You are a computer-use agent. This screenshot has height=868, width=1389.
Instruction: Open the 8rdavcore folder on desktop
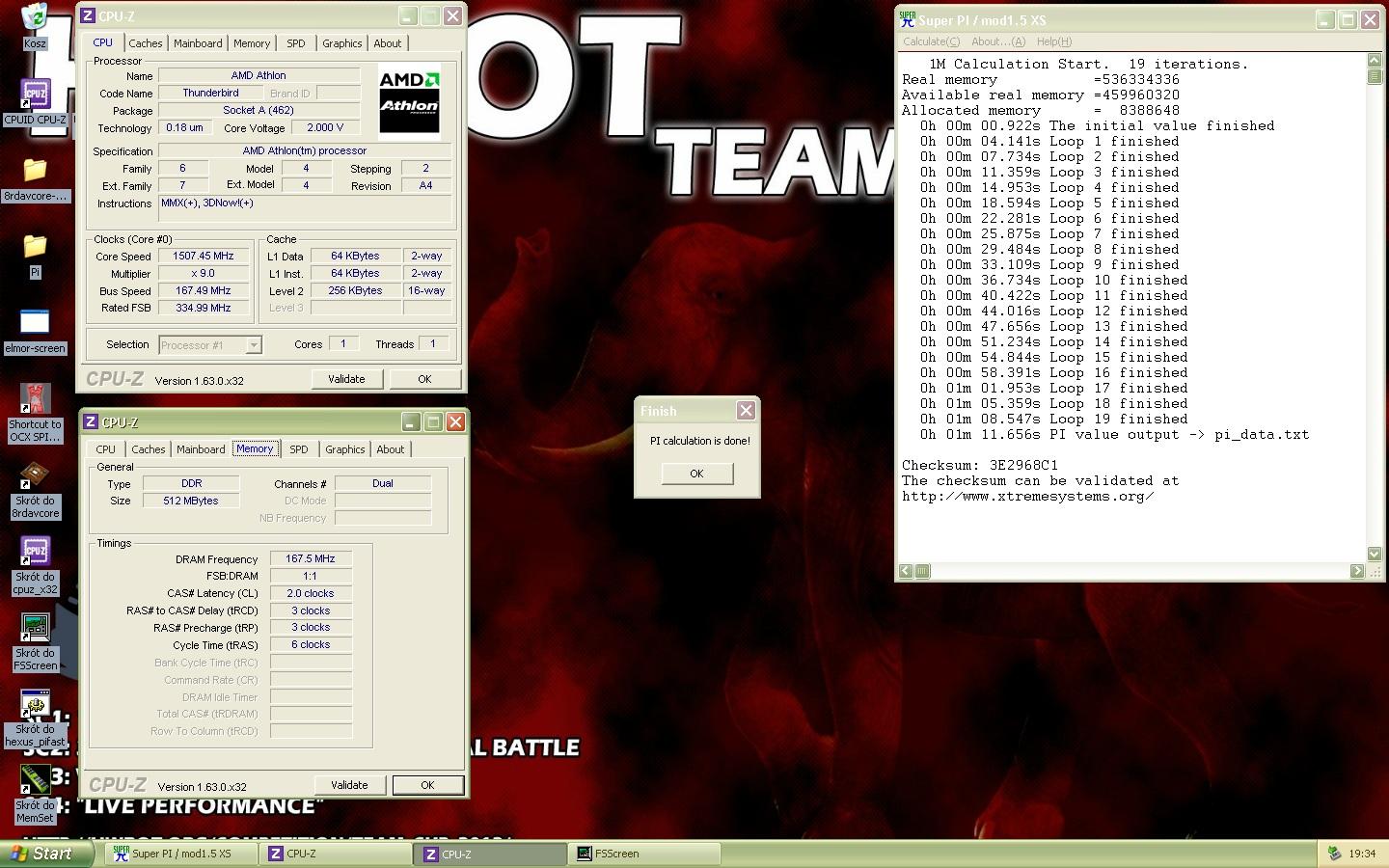click(35, 178)
